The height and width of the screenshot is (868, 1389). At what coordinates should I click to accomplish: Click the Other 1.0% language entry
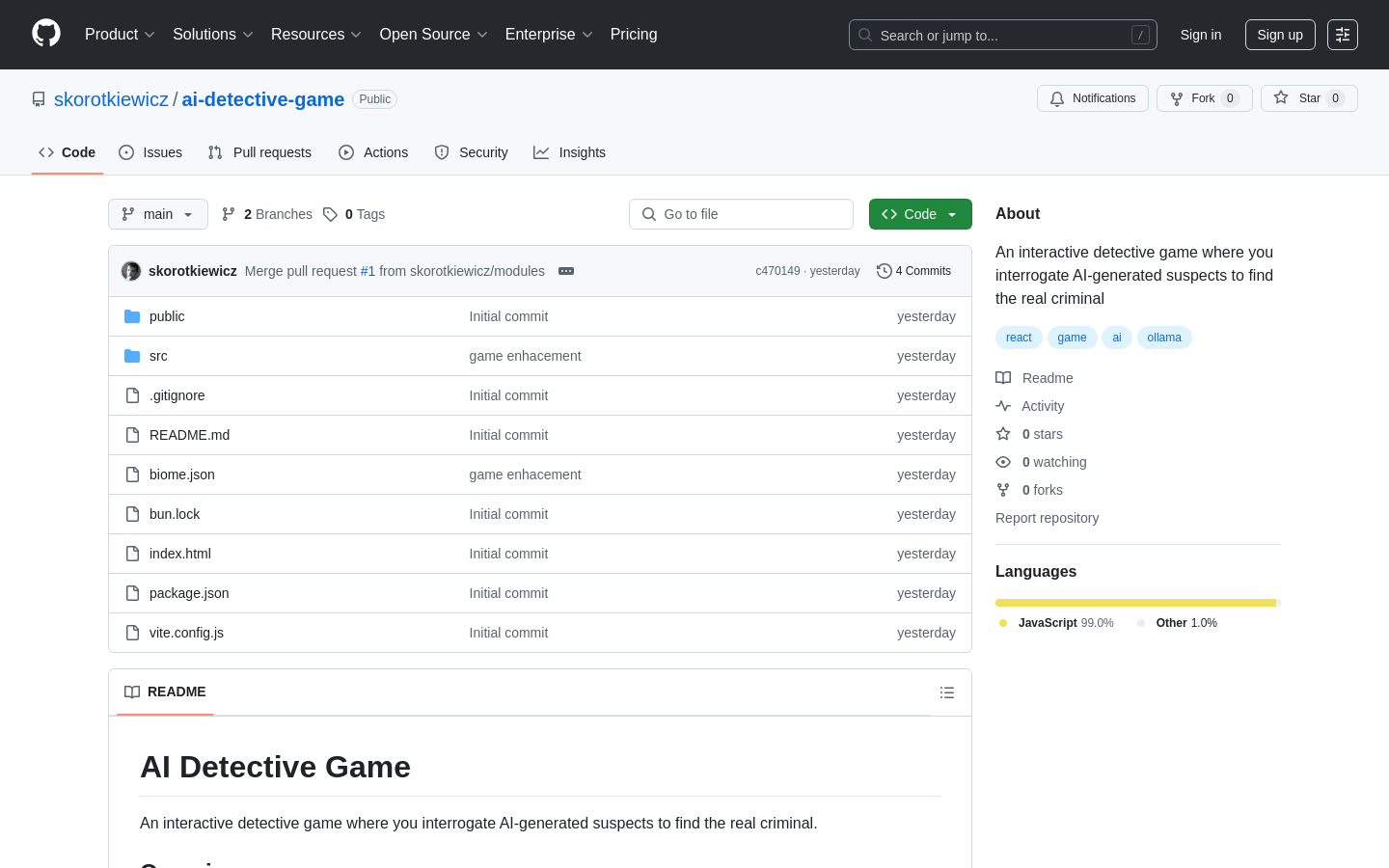(1177, 623)
